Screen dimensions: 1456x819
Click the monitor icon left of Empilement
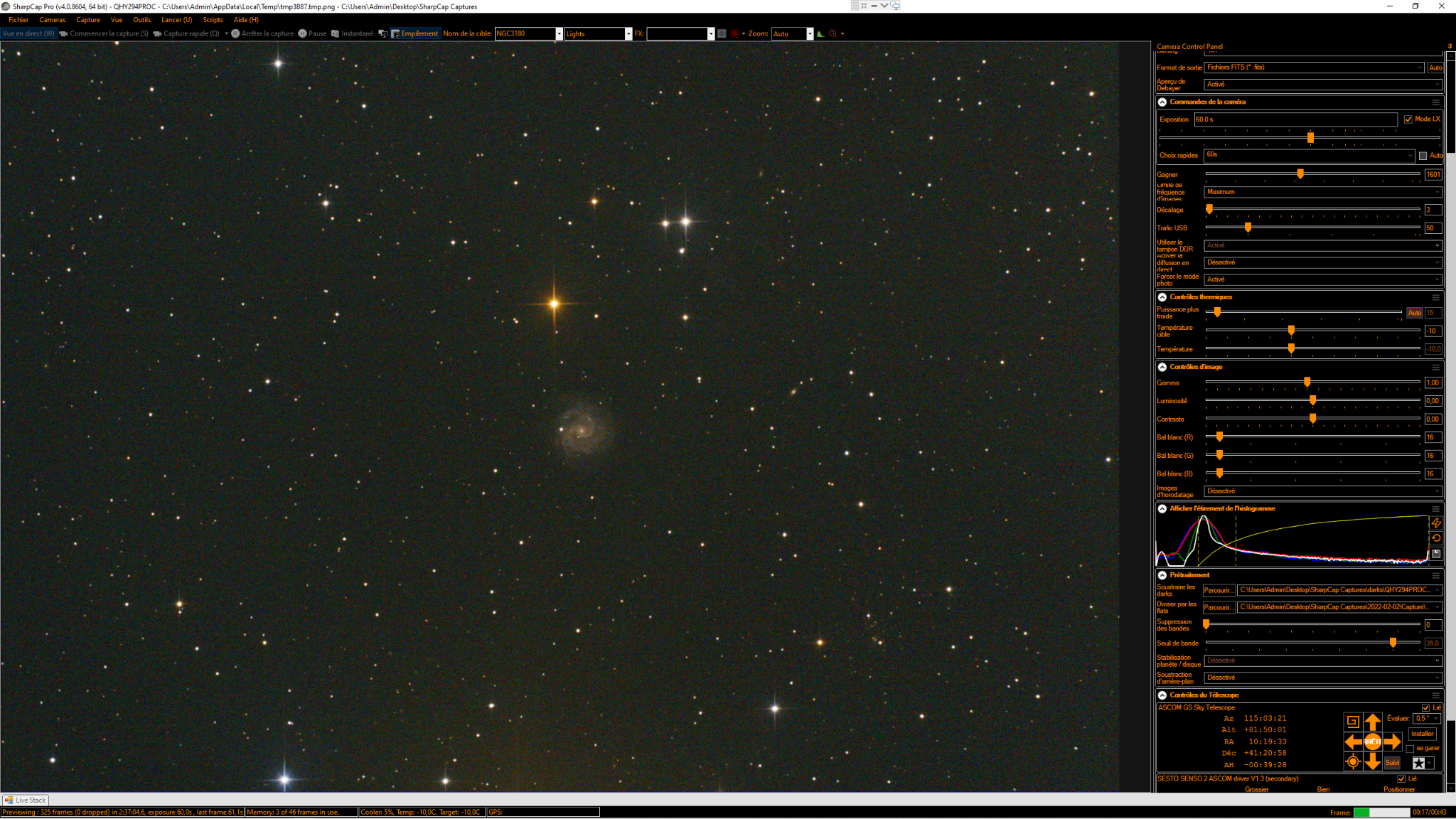[x=382, y=33]
